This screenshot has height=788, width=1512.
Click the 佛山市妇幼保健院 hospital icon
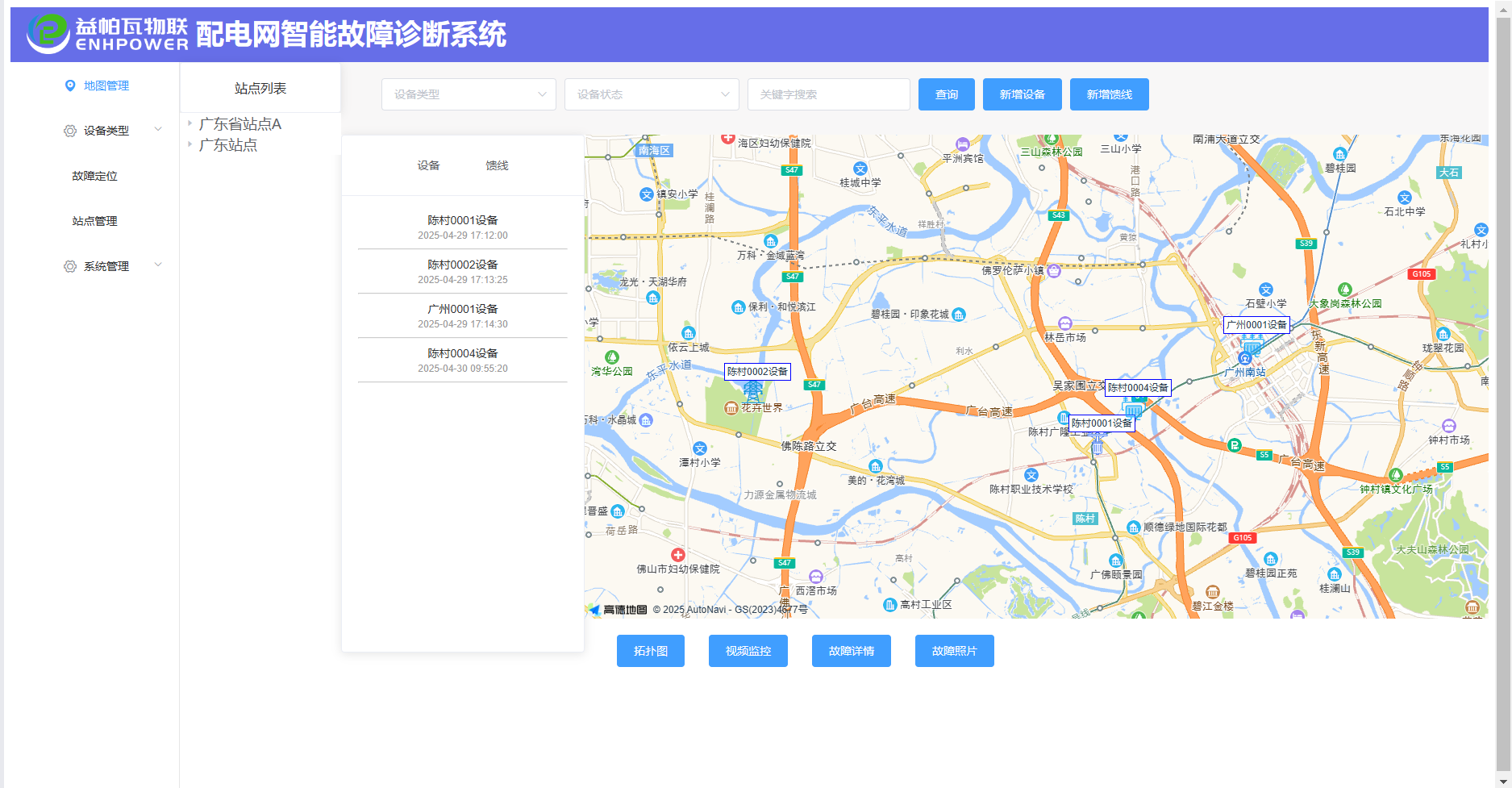[x=678, y=555]
